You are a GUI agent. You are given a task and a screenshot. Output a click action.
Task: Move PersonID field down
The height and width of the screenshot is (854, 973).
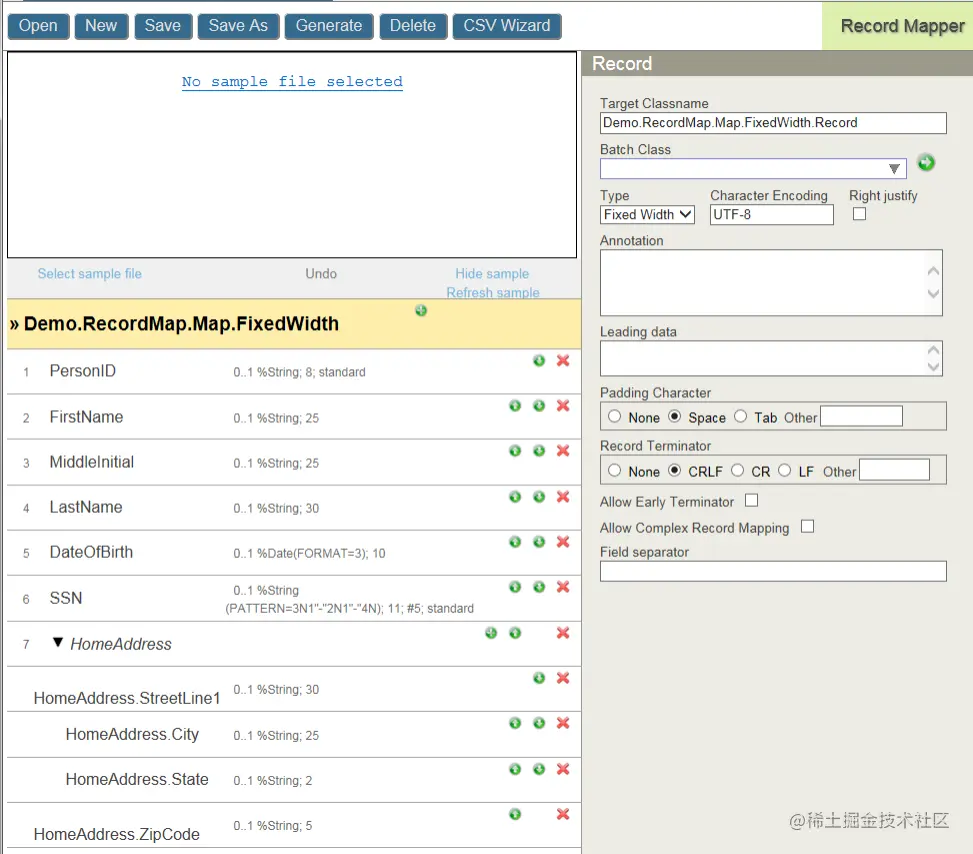[539, 361]
